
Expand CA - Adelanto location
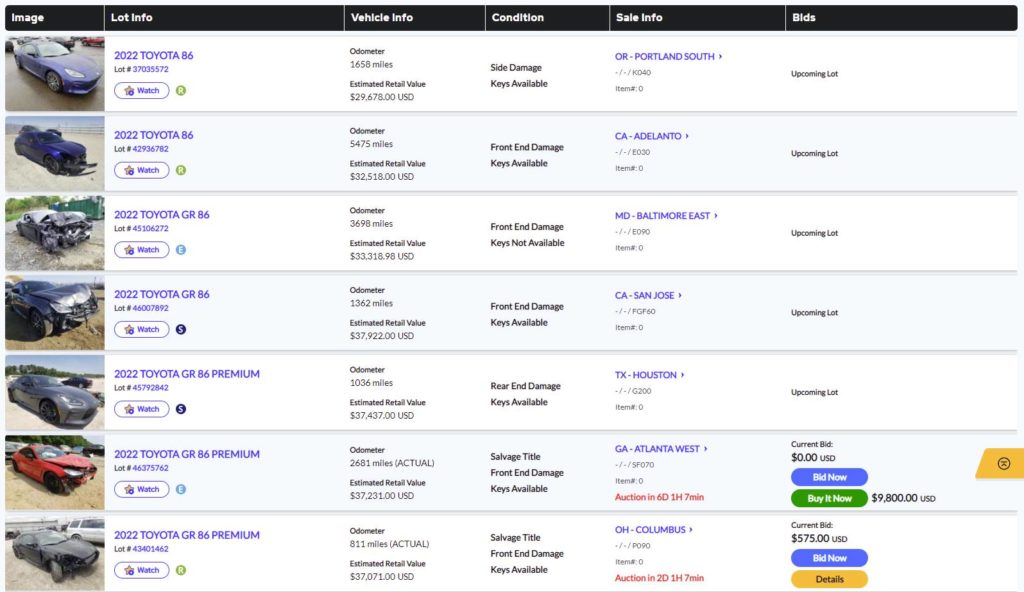point(651,136)
